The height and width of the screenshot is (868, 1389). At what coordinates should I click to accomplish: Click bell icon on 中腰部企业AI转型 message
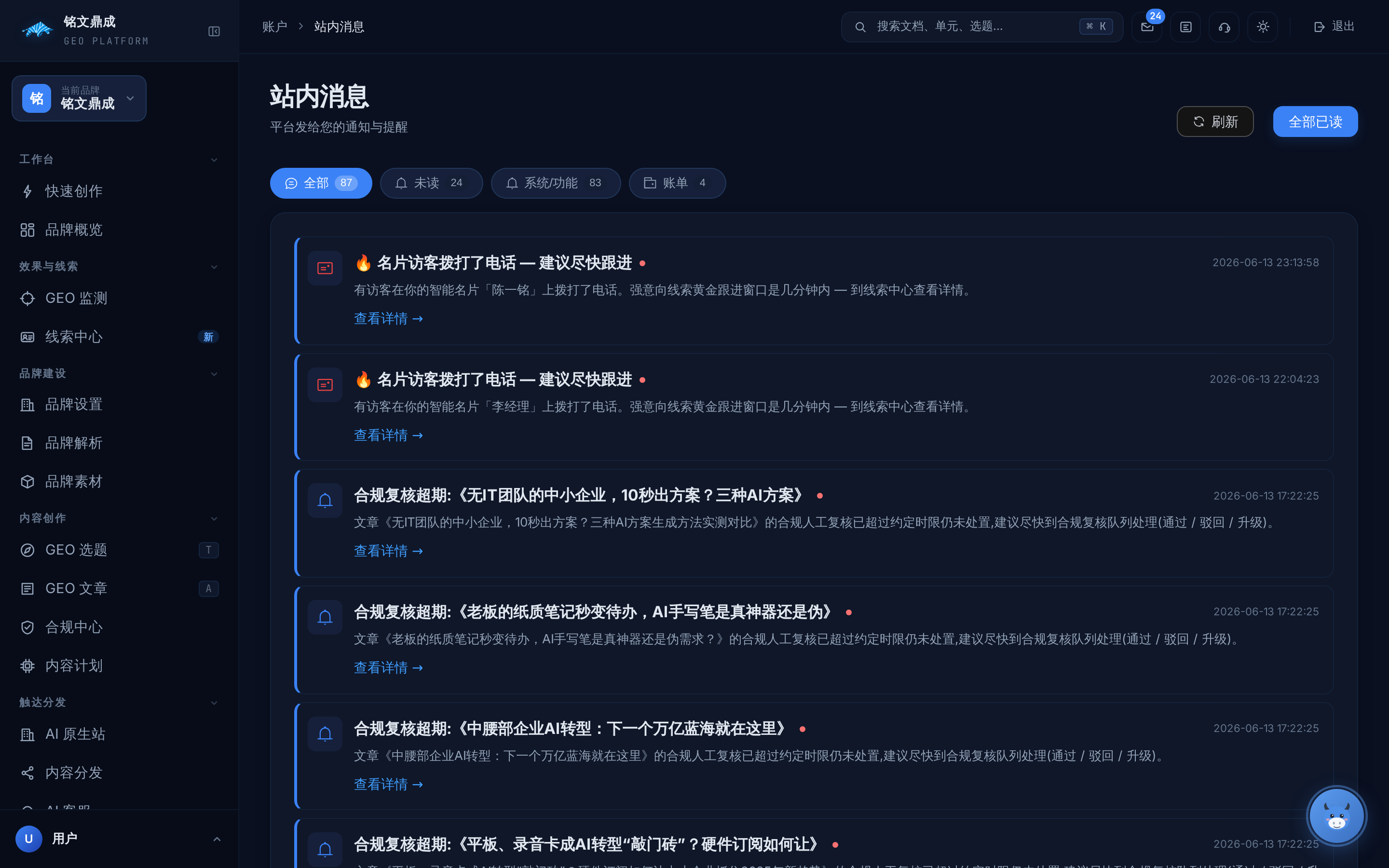click(x=325, y=733)
